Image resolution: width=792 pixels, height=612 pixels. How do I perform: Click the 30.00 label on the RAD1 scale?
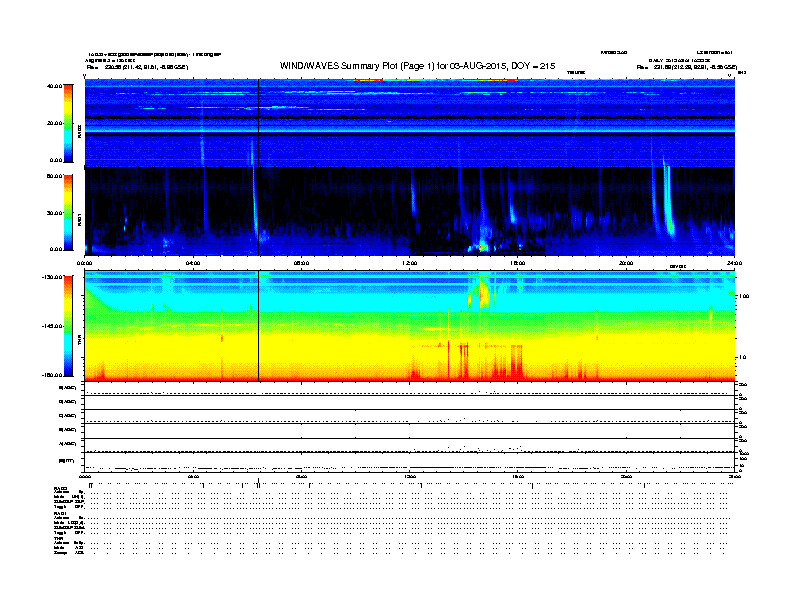54,213
